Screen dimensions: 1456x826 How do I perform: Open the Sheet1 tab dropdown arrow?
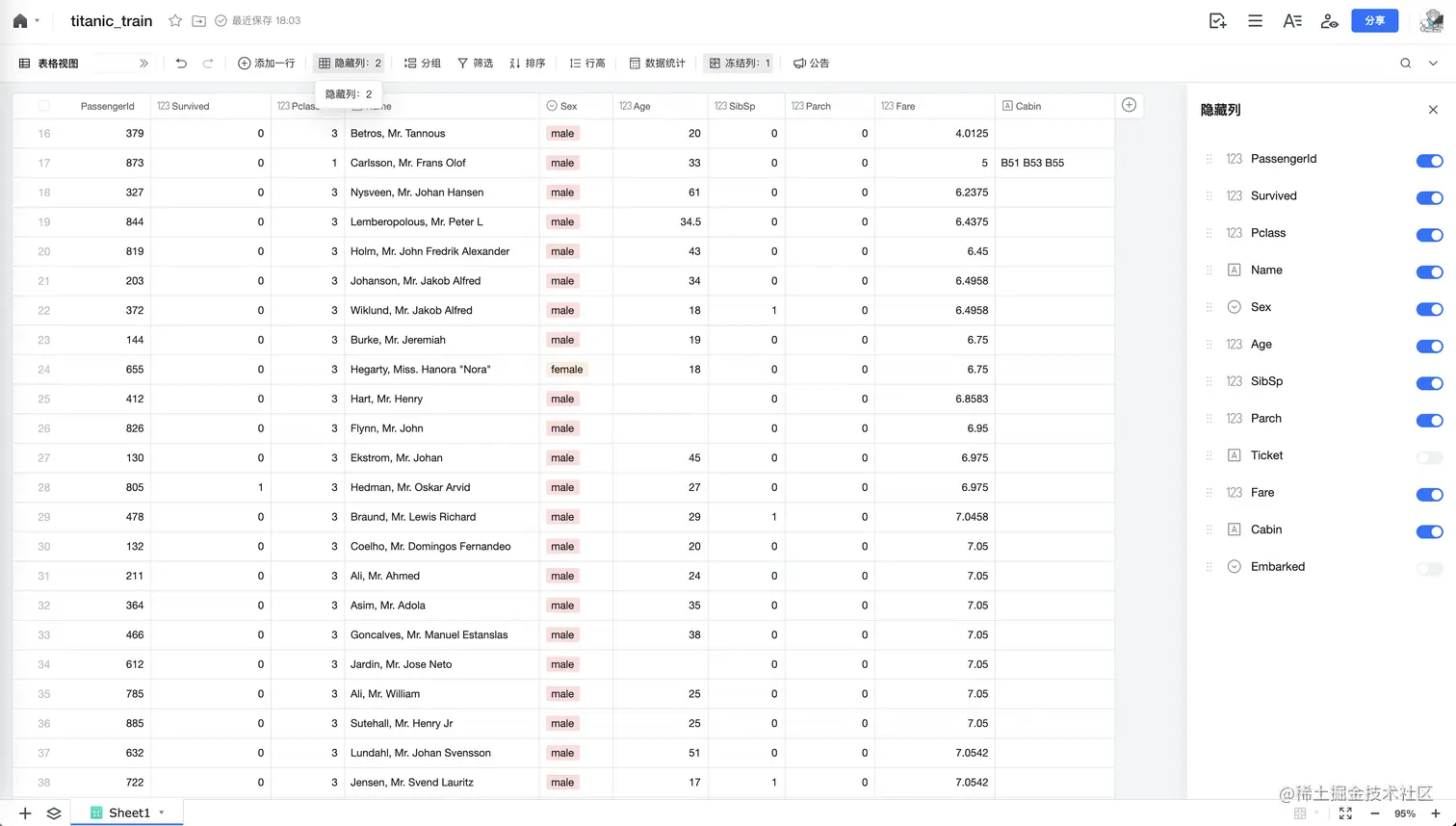tap(162, 813)
